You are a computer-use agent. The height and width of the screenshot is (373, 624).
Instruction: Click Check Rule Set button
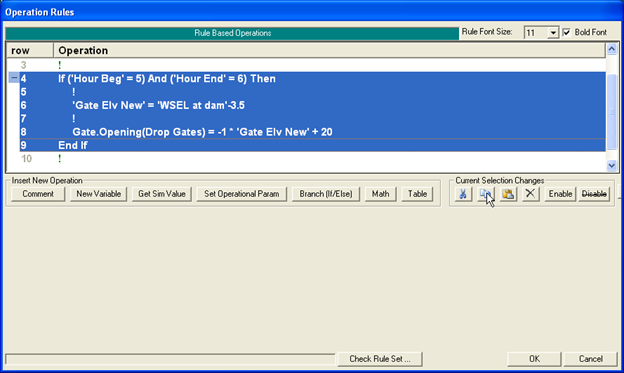pyautogui.click(x=380, y=359)
